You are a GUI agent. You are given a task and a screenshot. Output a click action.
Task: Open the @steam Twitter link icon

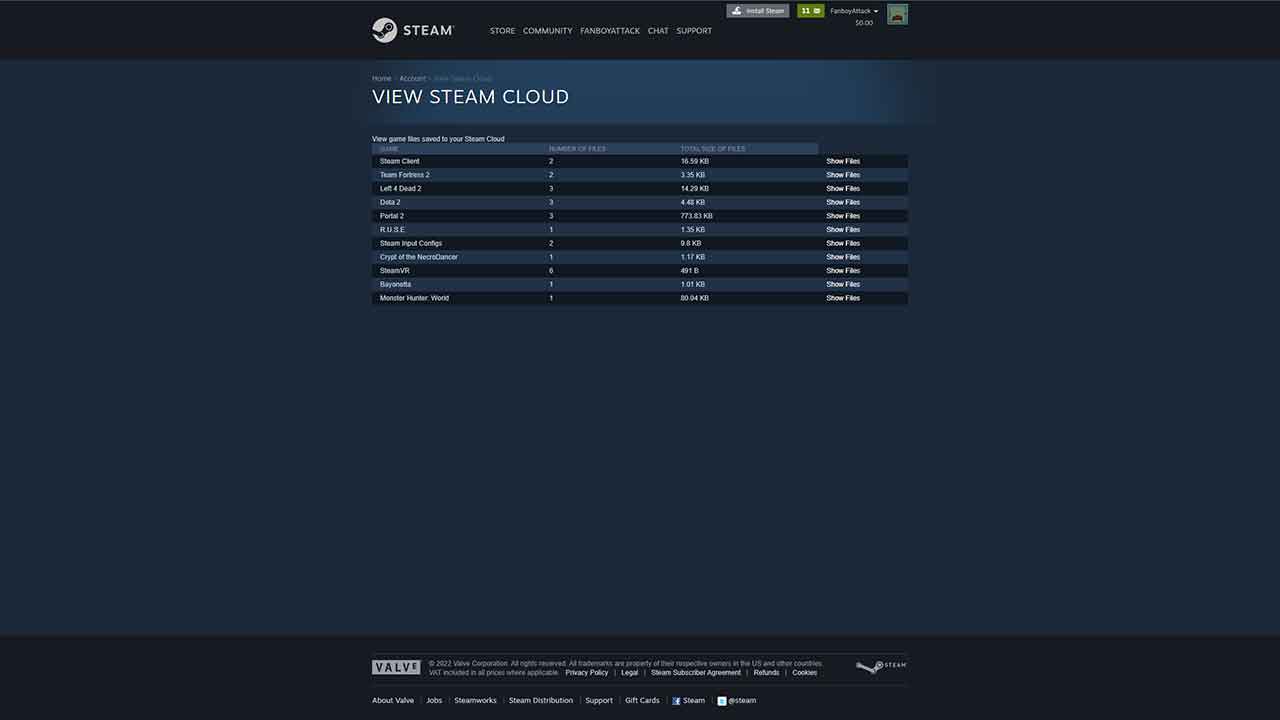722,700
